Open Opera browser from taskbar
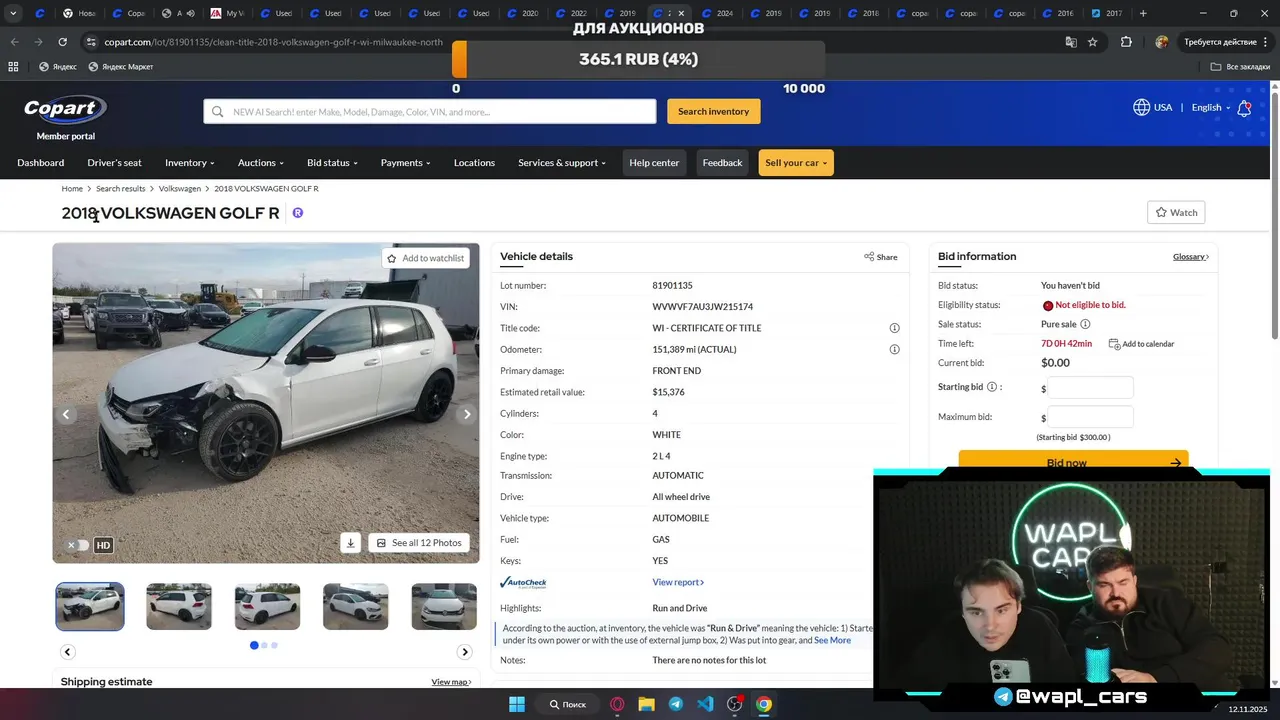1280x720 pixels. coord(617,704)
